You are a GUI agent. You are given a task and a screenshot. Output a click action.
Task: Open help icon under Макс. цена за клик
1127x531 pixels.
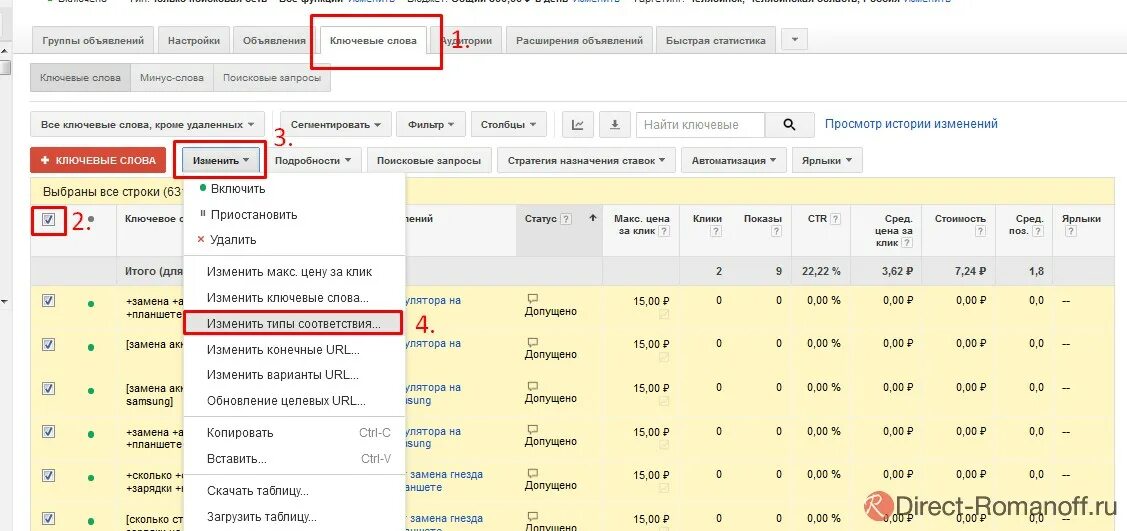(x=664, y=231)
